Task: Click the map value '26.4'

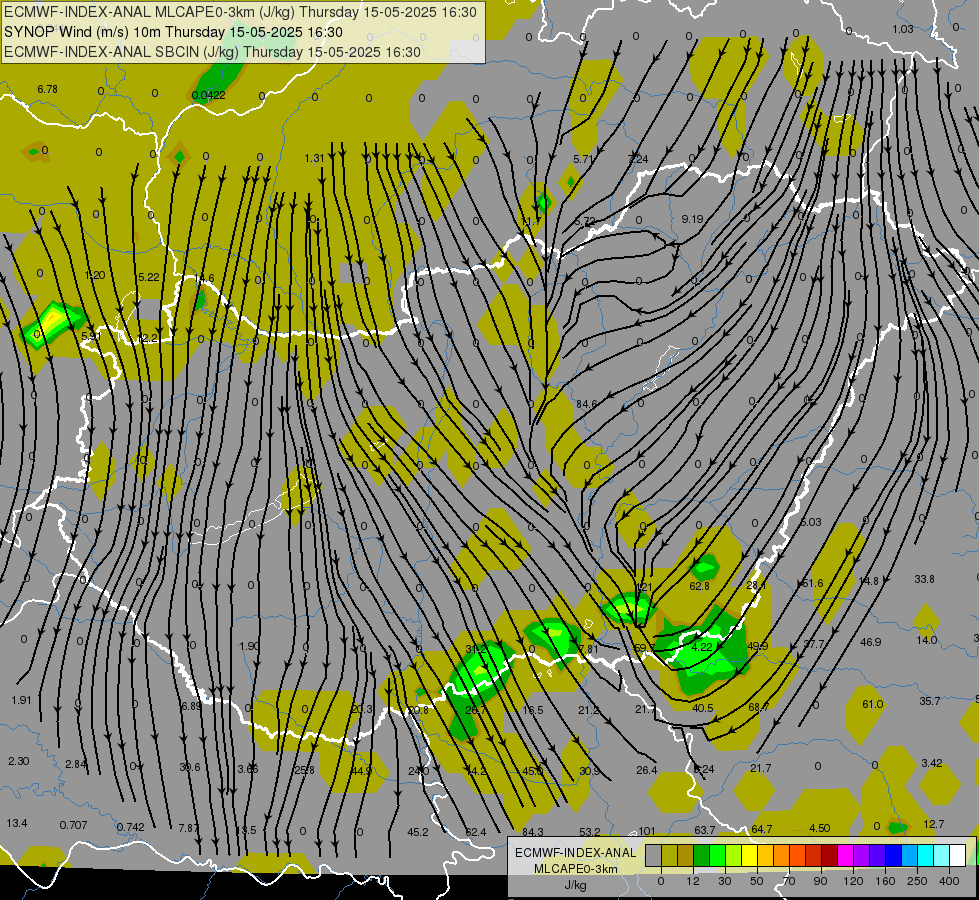Action: click(646, 770)
